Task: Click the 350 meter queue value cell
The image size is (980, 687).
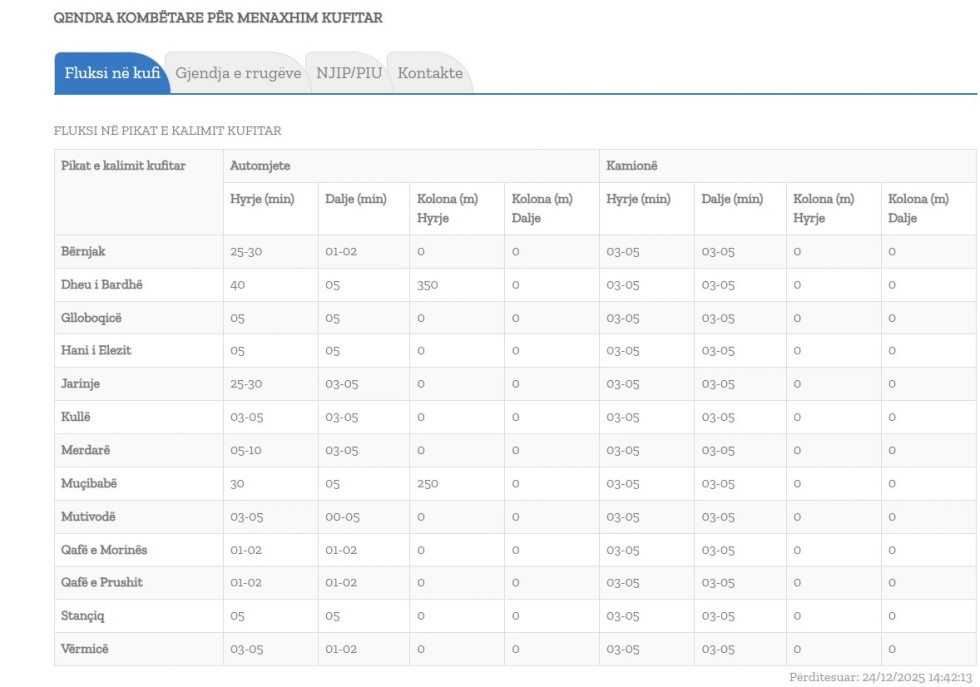Action: [428, 284]
